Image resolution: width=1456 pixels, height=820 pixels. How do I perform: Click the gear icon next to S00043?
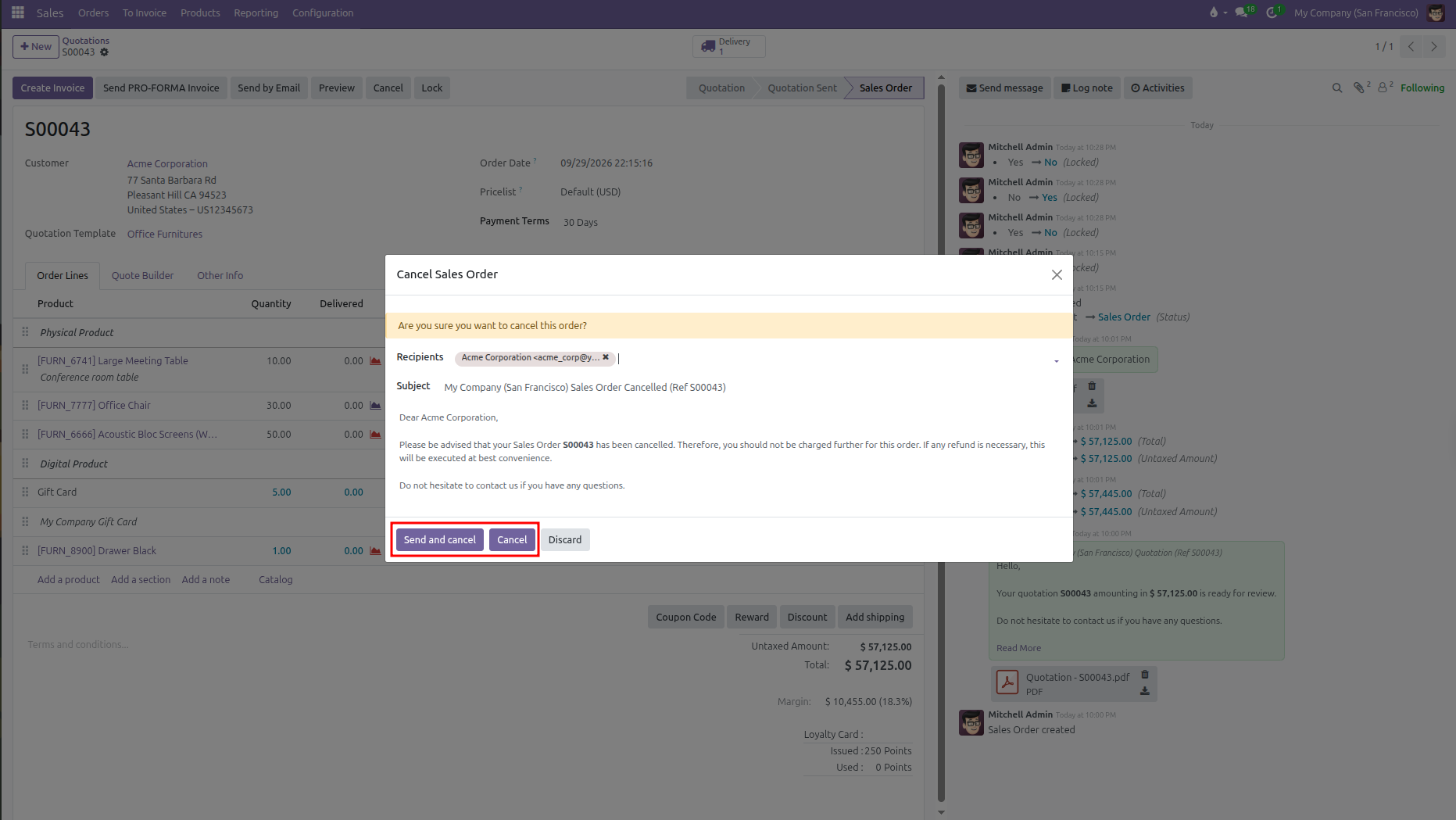click(104, 52)
